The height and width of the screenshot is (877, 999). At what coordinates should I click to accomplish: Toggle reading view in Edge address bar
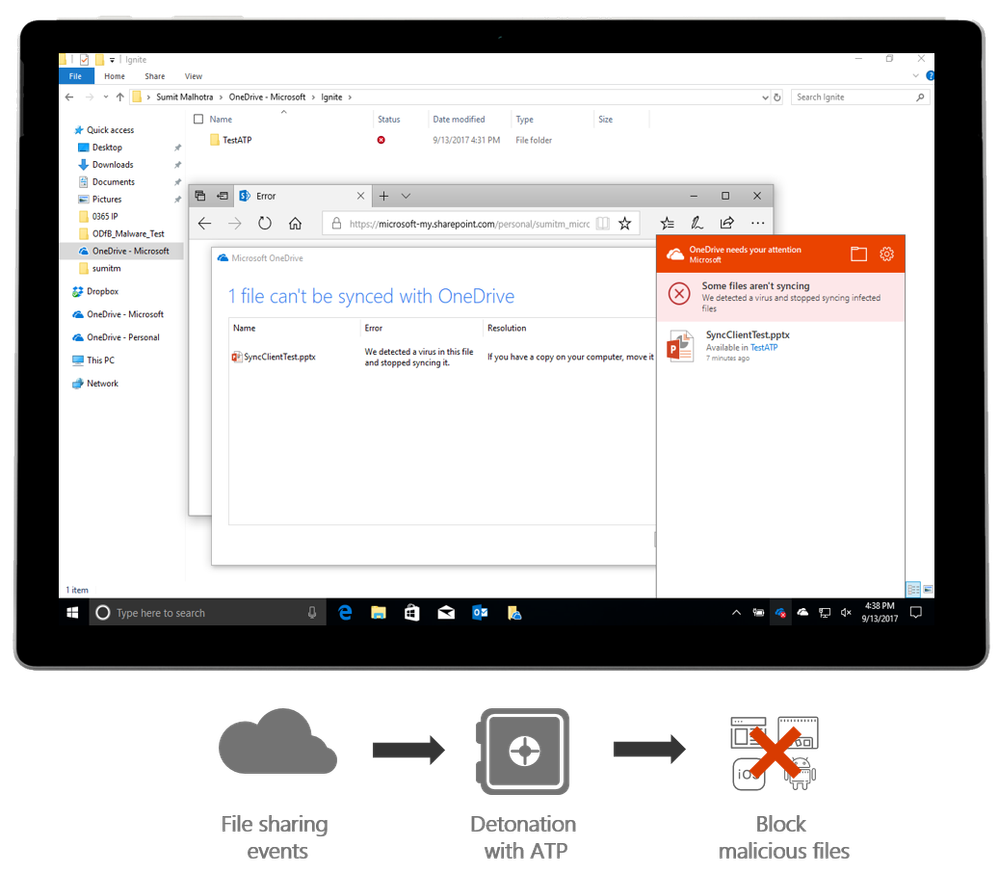point(603,224)
